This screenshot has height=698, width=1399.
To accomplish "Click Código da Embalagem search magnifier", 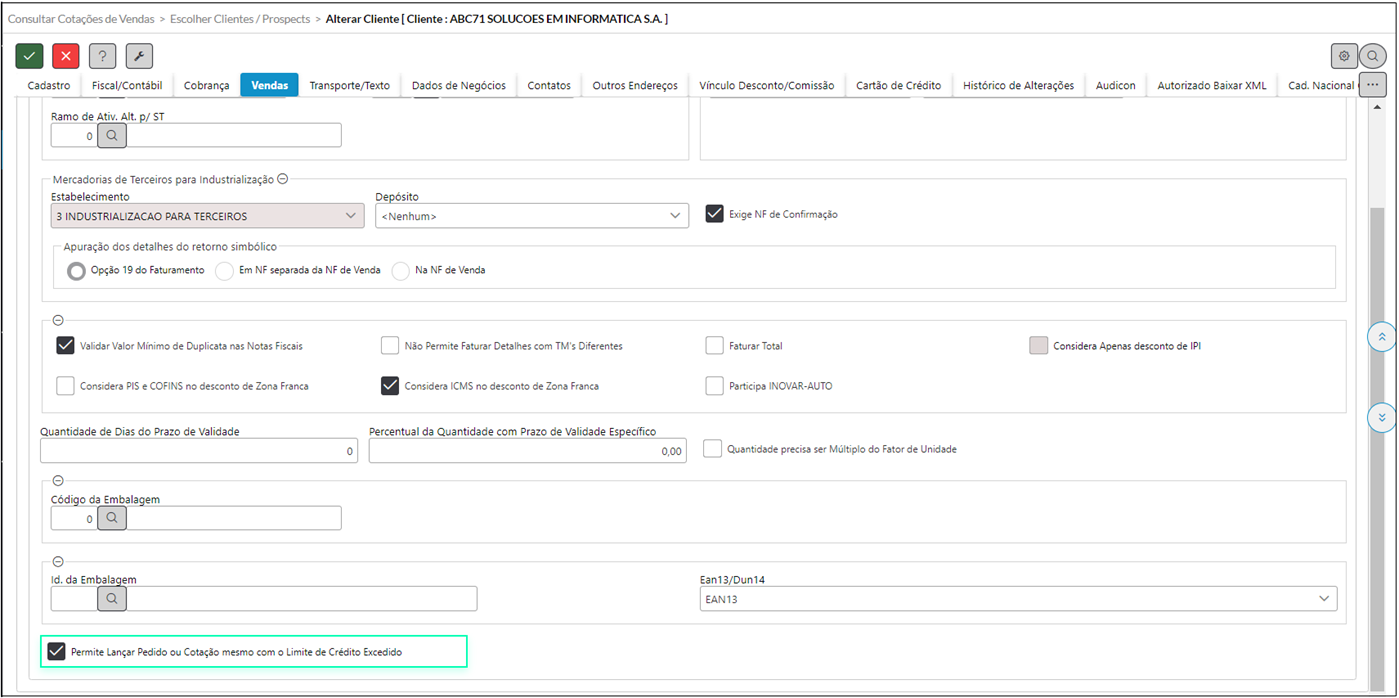I will [x=112, y=518].
